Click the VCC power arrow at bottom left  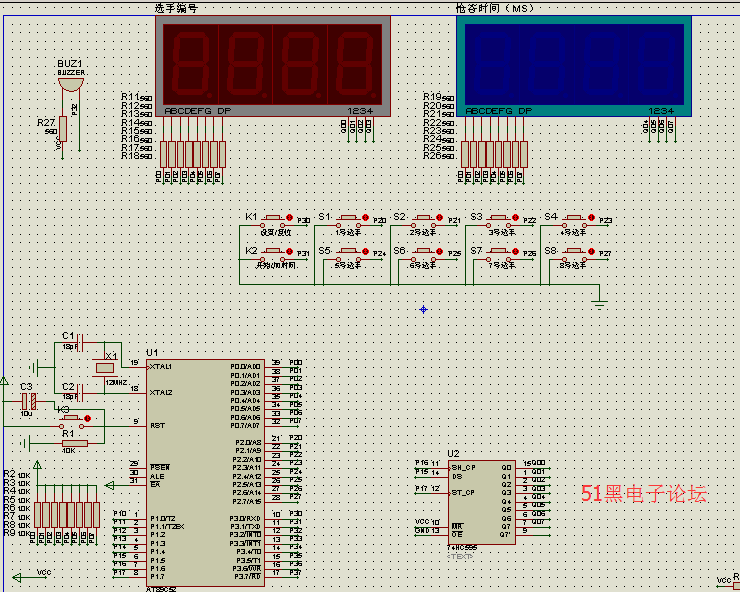17,577
